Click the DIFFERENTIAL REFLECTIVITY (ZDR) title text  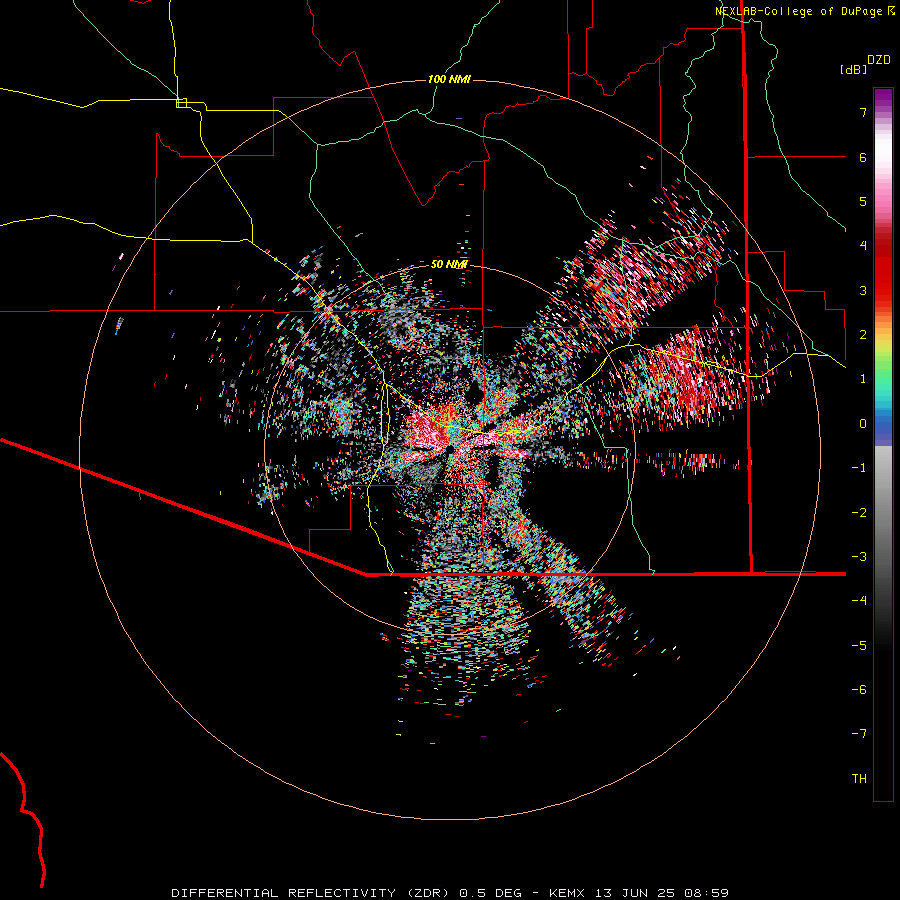click(x=313, y=893)
